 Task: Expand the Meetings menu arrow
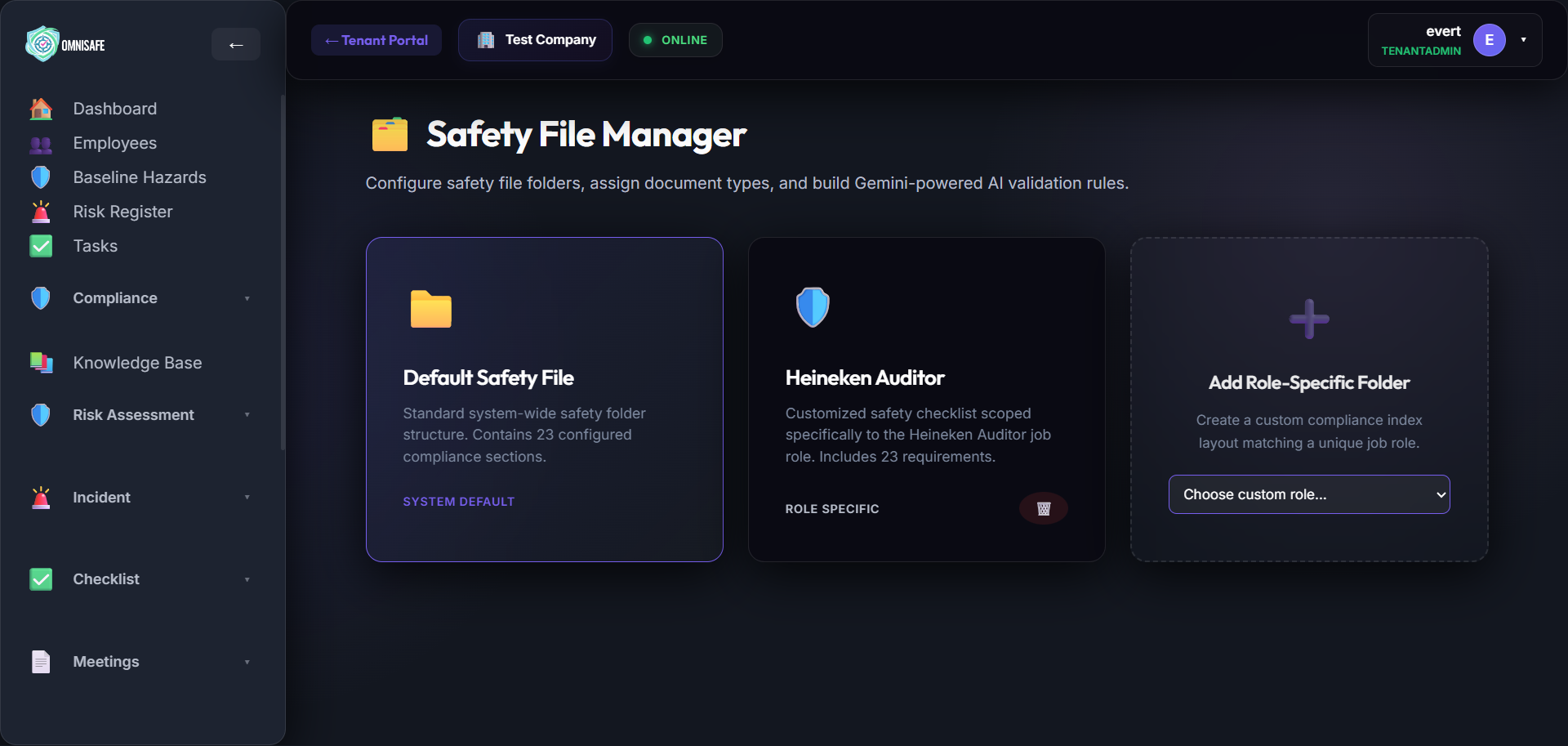[x=247, y=662]
